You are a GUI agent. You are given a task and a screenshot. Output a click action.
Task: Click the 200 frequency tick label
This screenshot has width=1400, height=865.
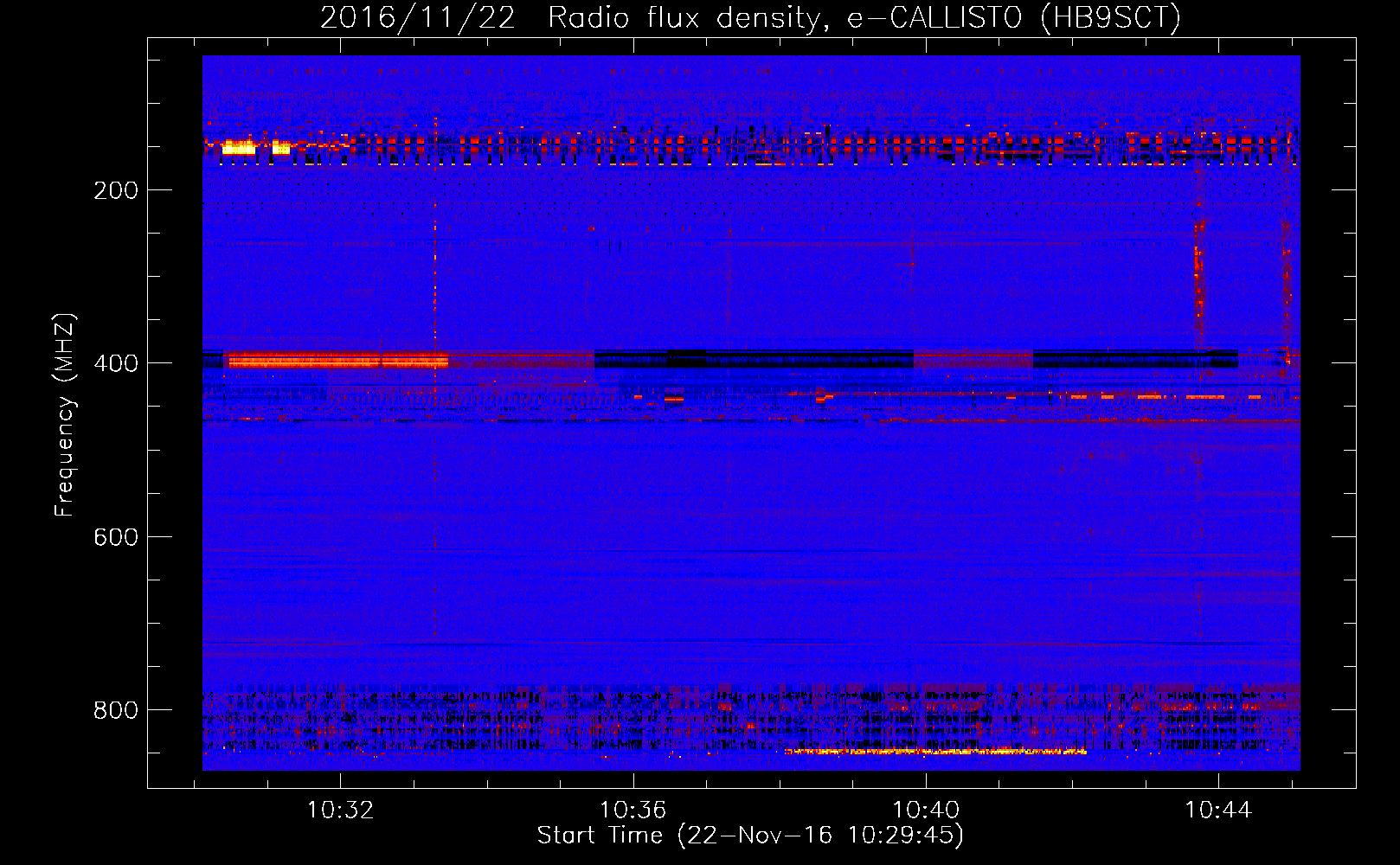click(x=116, y=190)
